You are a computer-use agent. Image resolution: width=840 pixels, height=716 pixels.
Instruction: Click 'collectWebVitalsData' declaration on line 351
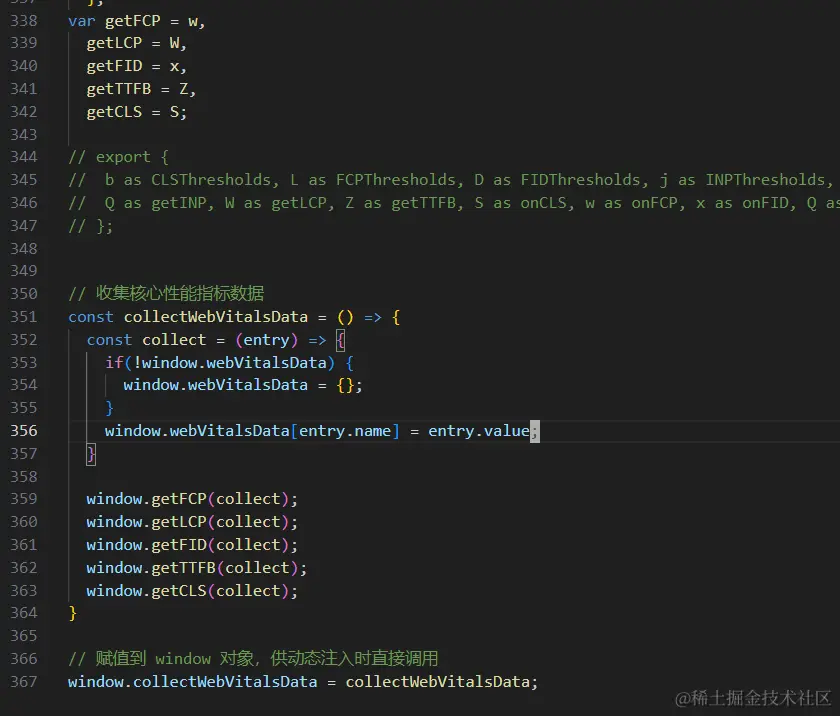tap(216, 317)
